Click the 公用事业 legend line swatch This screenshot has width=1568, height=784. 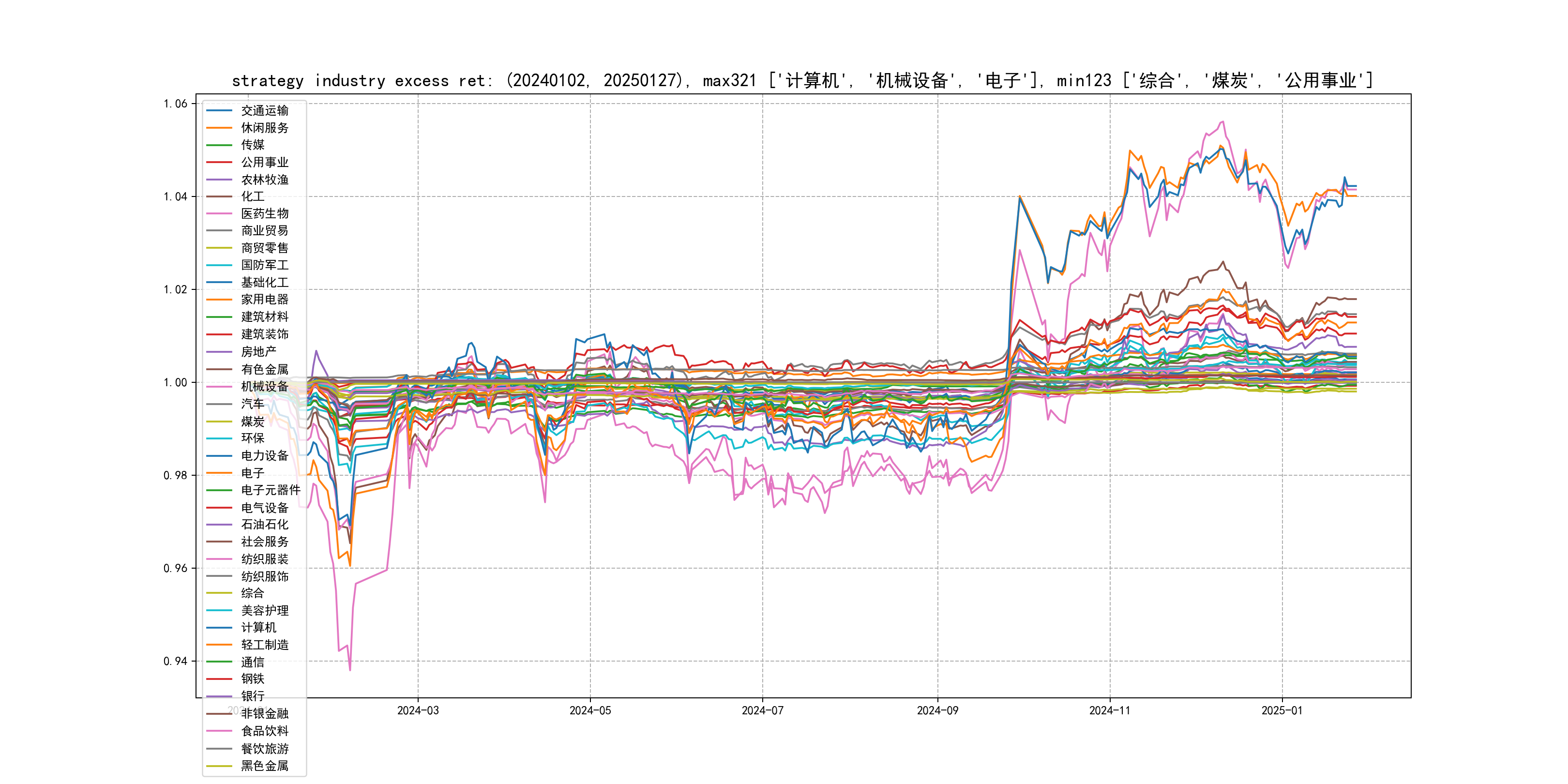pyautogui.click(x=219, y=163)
